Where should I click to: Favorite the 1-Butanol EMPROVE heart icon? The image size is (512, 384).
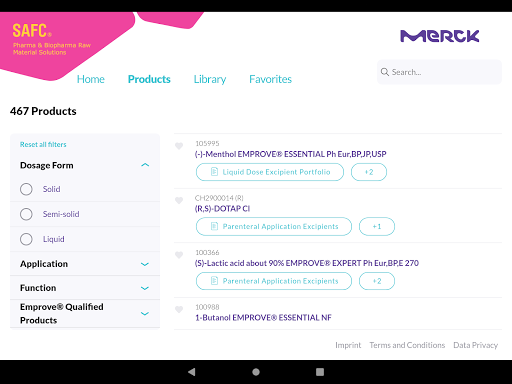179,309
